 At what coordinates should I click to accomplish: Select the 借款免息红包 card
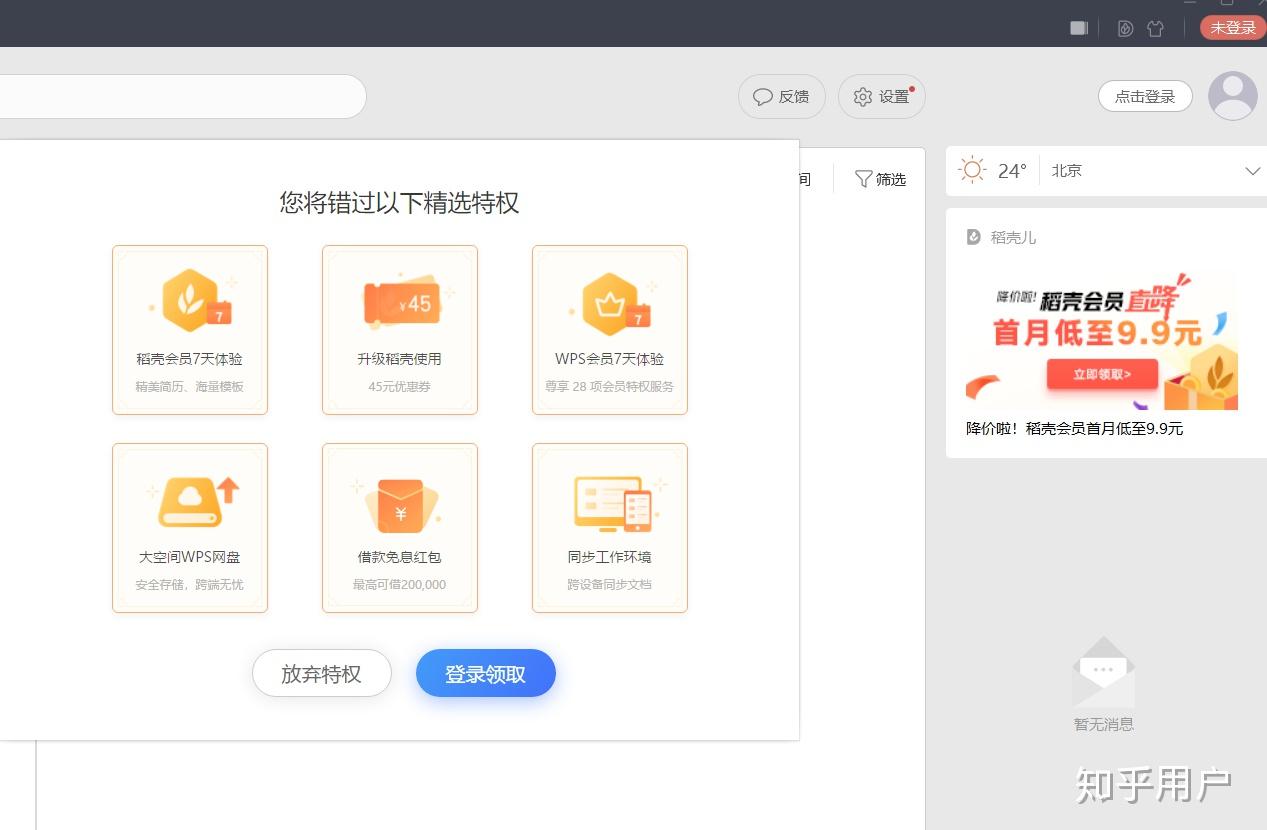(x=400, y=528)
